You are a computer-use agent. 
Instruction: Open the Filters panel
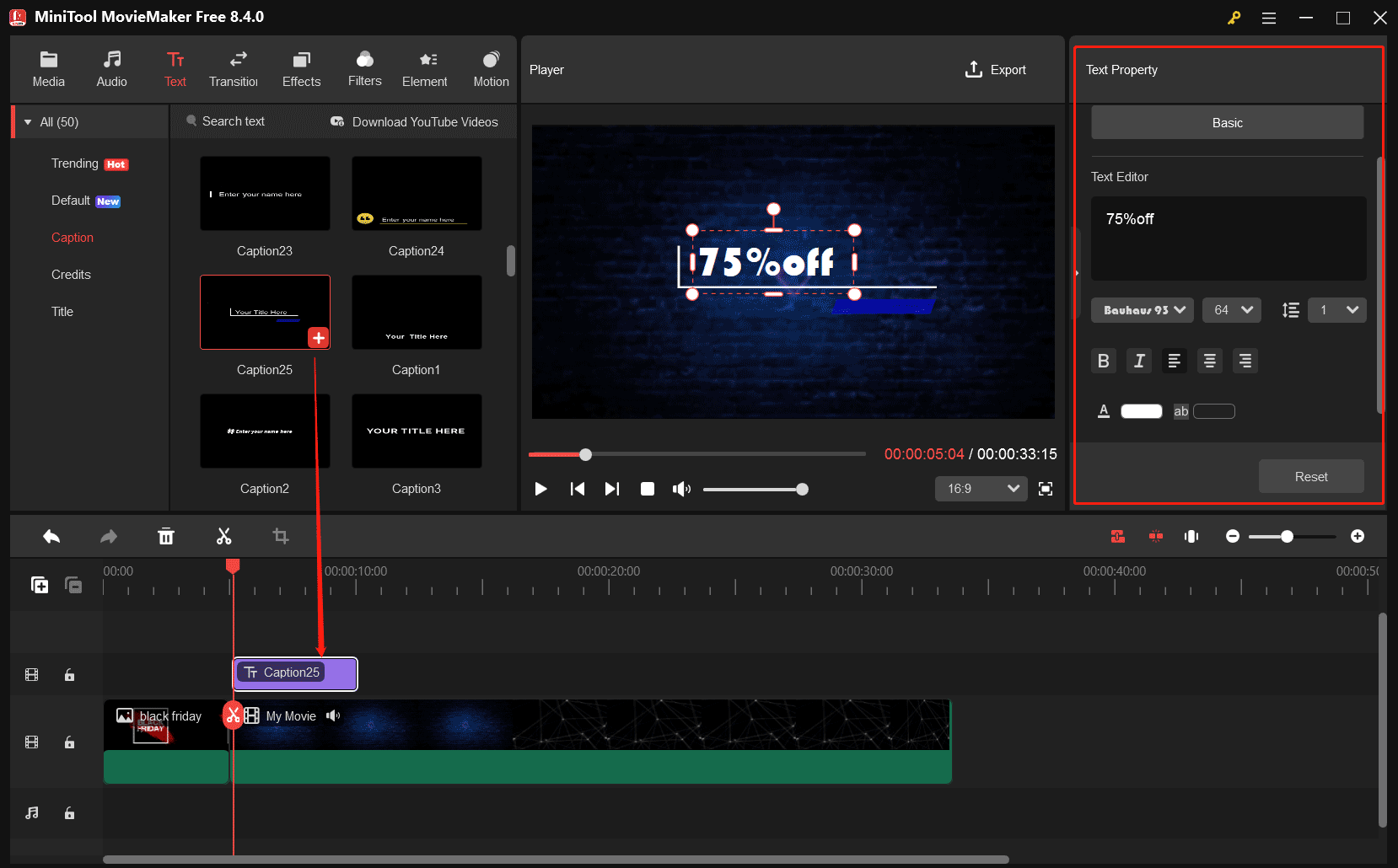click(364, 67)
